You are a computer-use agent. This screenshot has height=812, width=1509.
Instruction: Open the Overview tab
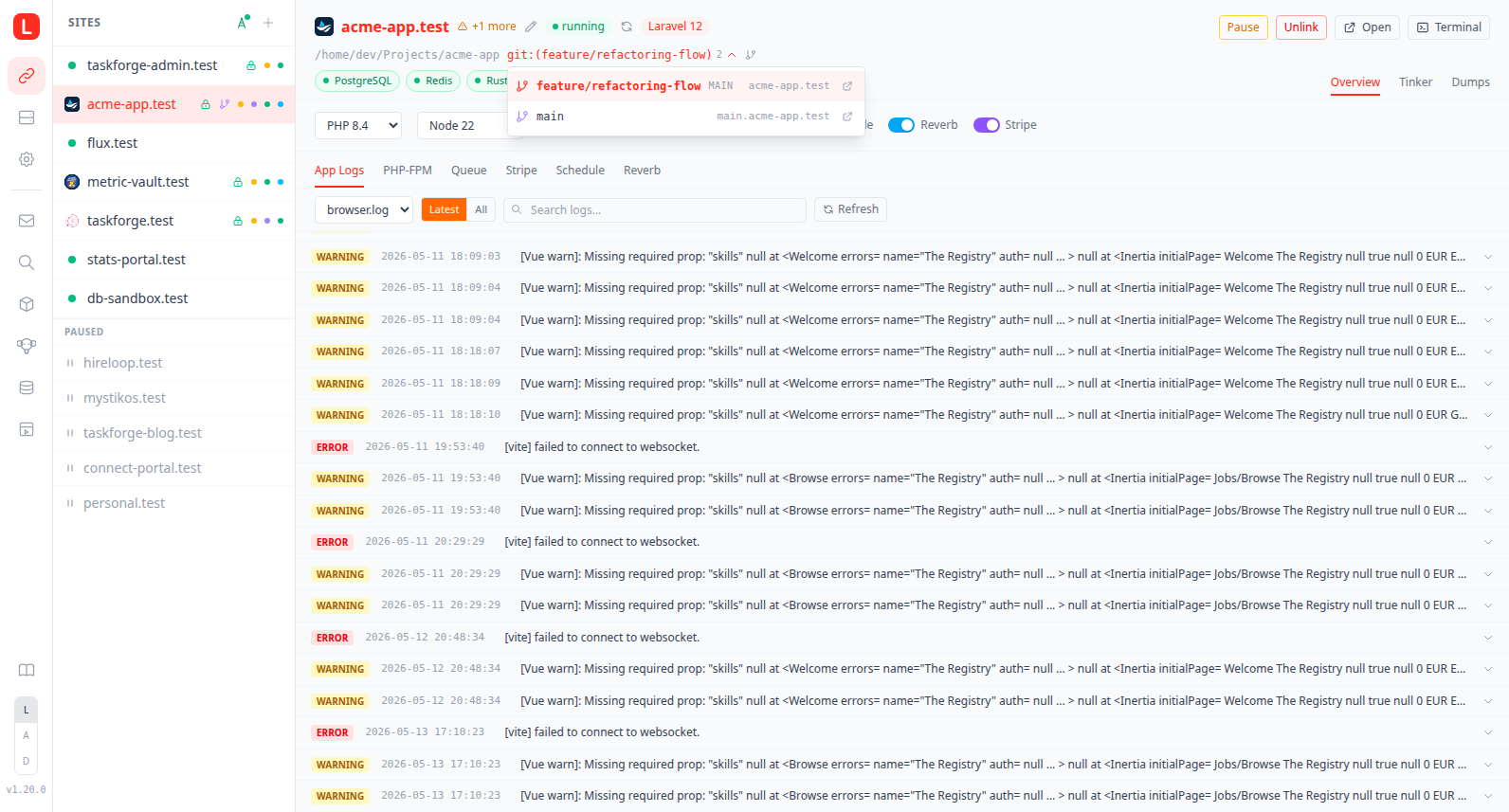pyautogui.click(x=1355, y=83)
